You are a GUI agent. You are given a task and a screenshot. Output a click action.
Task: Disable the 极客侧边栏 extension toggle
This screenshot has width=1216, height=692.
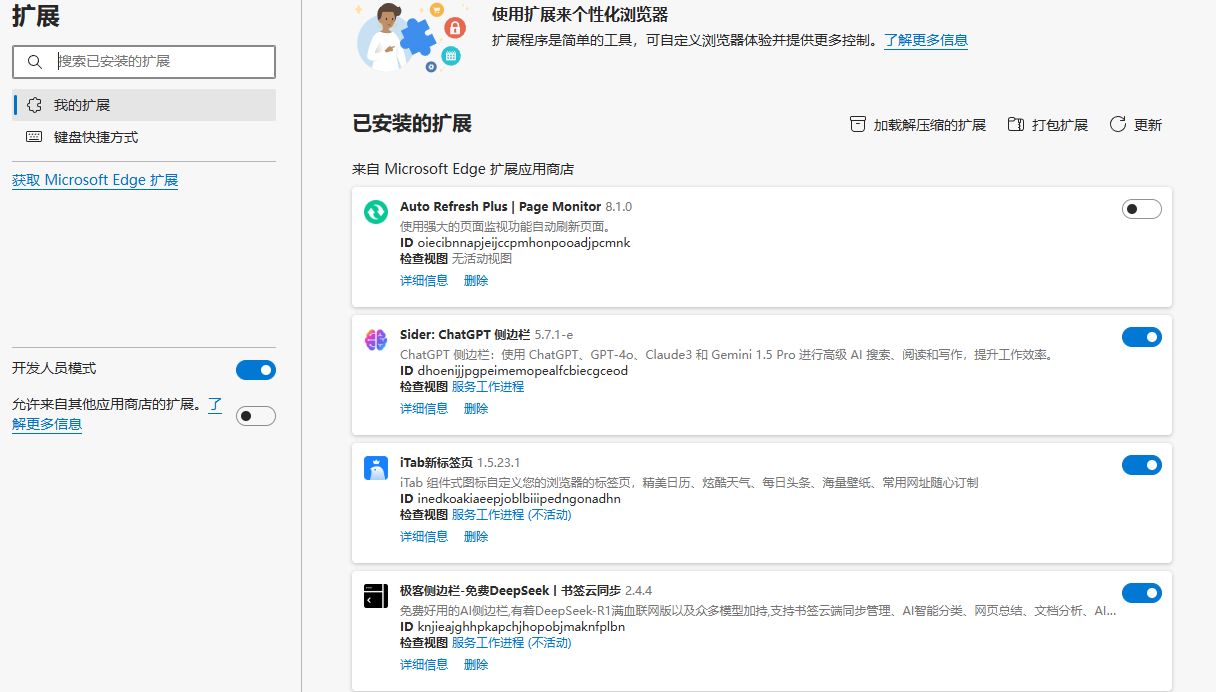pos(1142,593)
